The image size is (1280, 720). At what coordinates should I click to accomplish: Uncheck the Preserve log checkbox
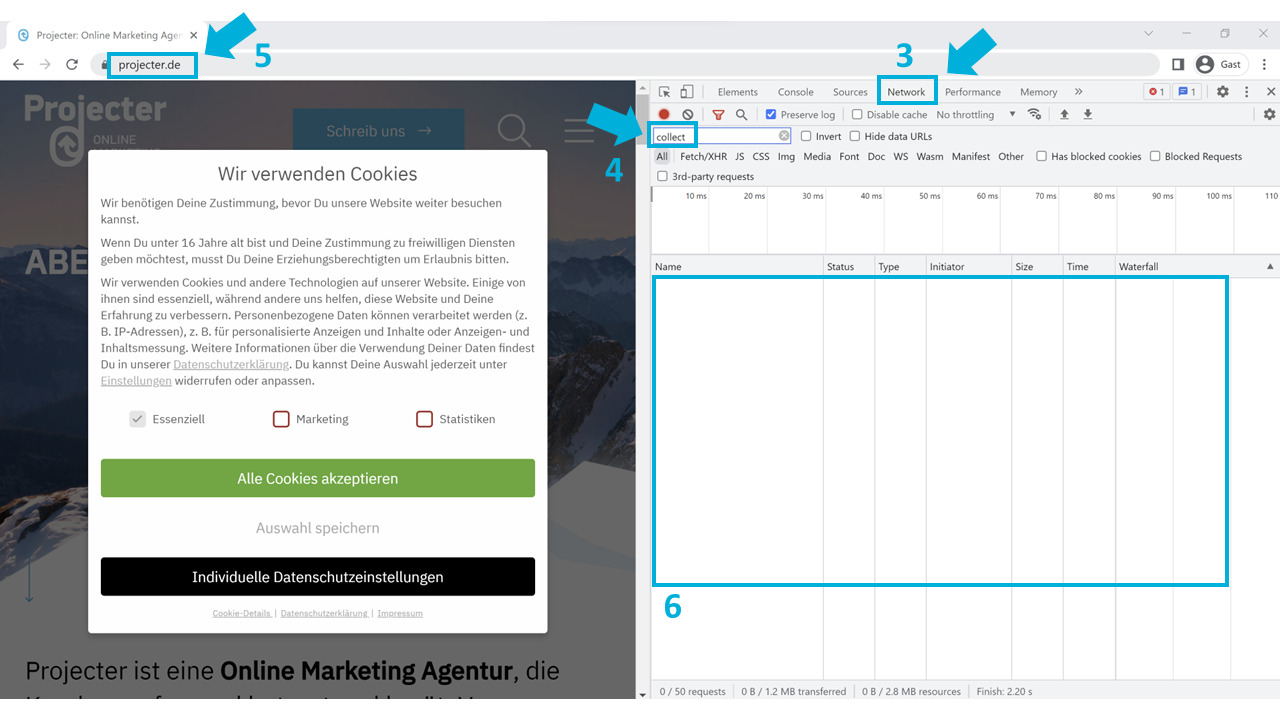coord(770,115)
